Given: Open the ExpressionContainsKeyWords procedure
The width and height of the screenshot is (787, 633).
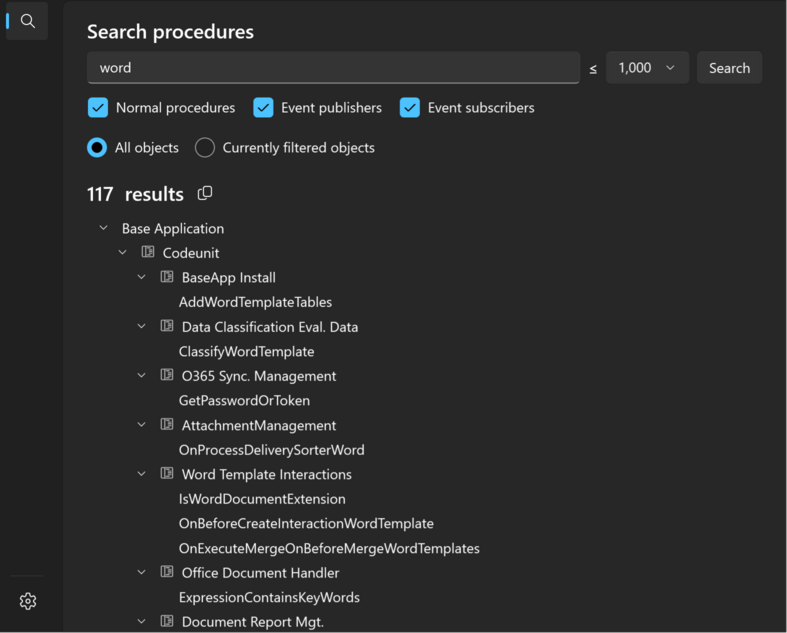Looking at the screenshot, I should [270, 597].
